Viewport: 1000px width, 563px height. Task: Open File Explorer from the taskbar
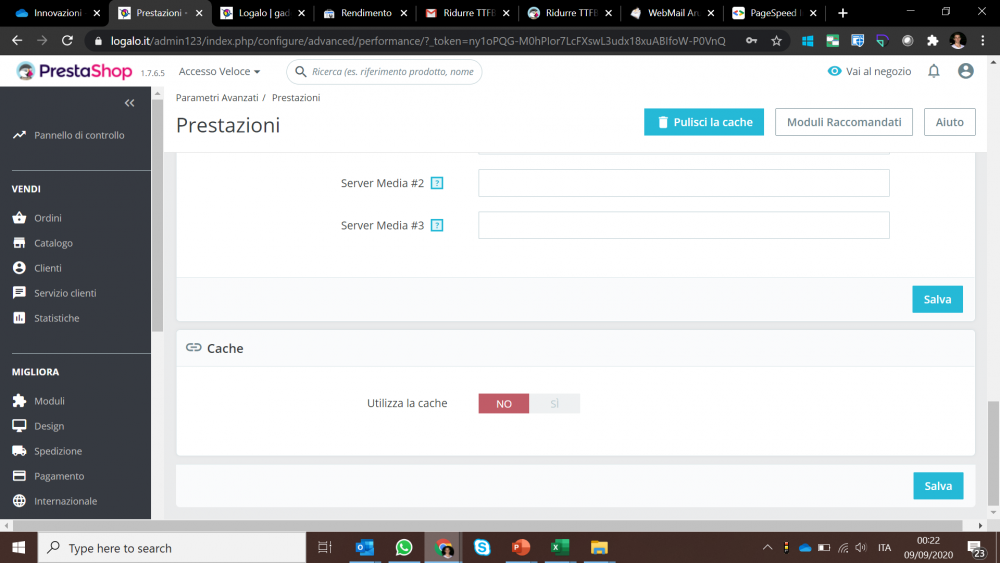599,548
